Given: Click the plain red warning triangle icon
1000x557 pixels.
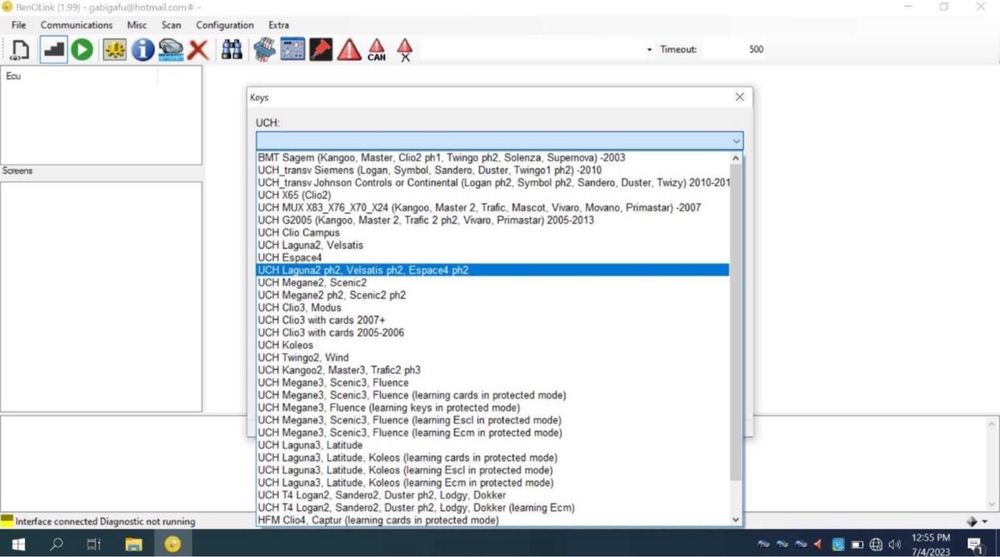Looking at the screenshot, I should tap(349, 50).
